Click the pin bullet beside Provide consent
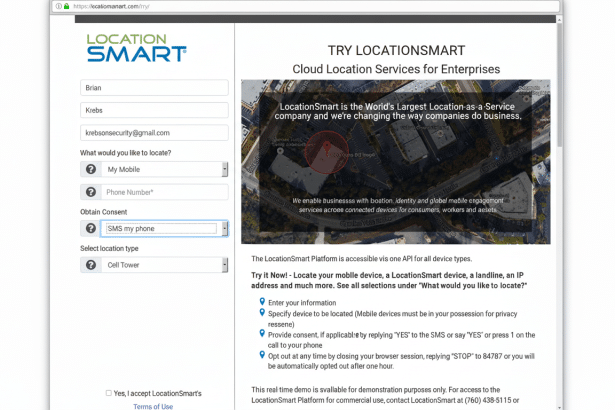Viewport: 615px width, 410px height. tap(262, 333)
